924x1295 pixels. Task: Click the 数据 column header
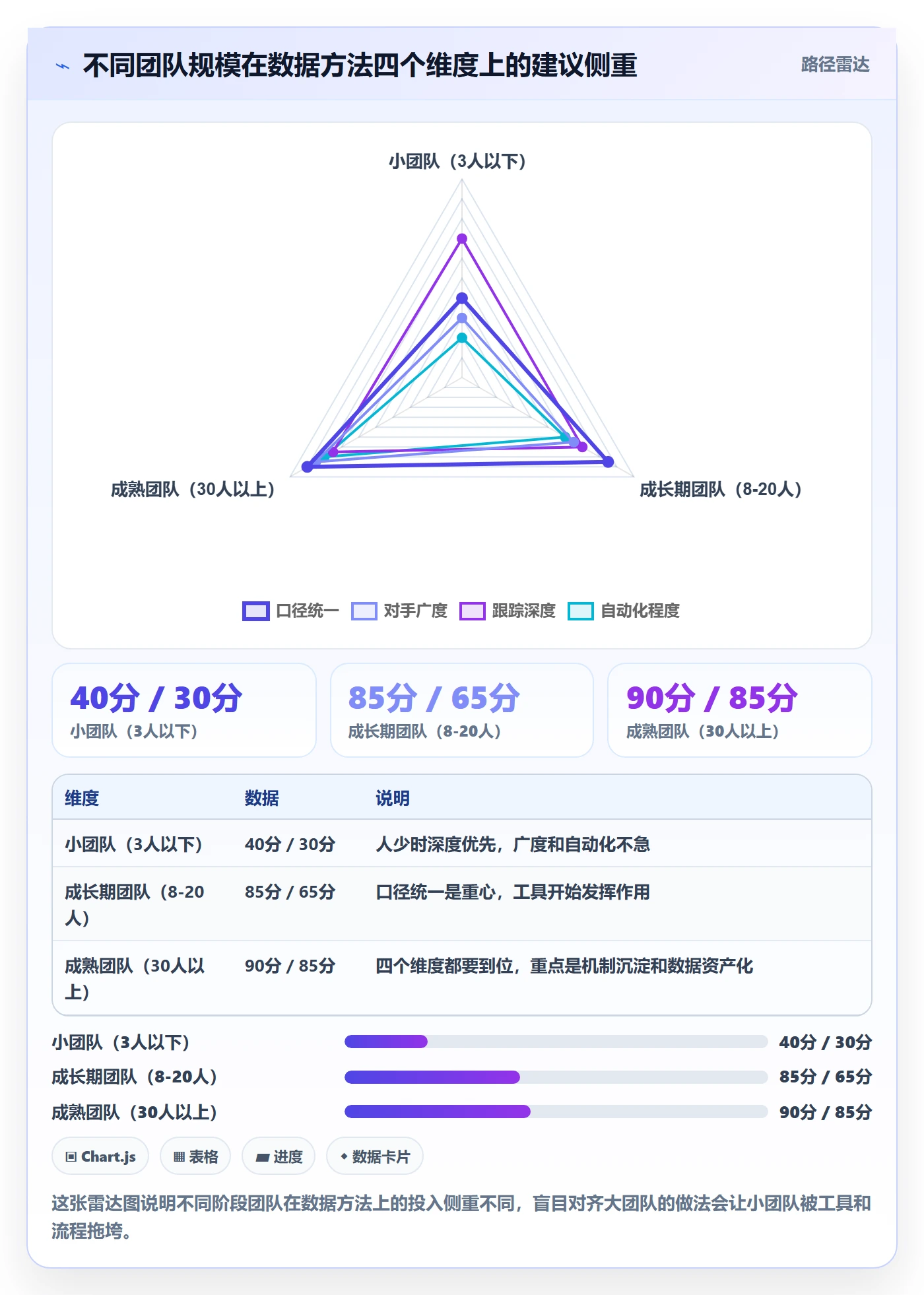(x=262, y=799)
